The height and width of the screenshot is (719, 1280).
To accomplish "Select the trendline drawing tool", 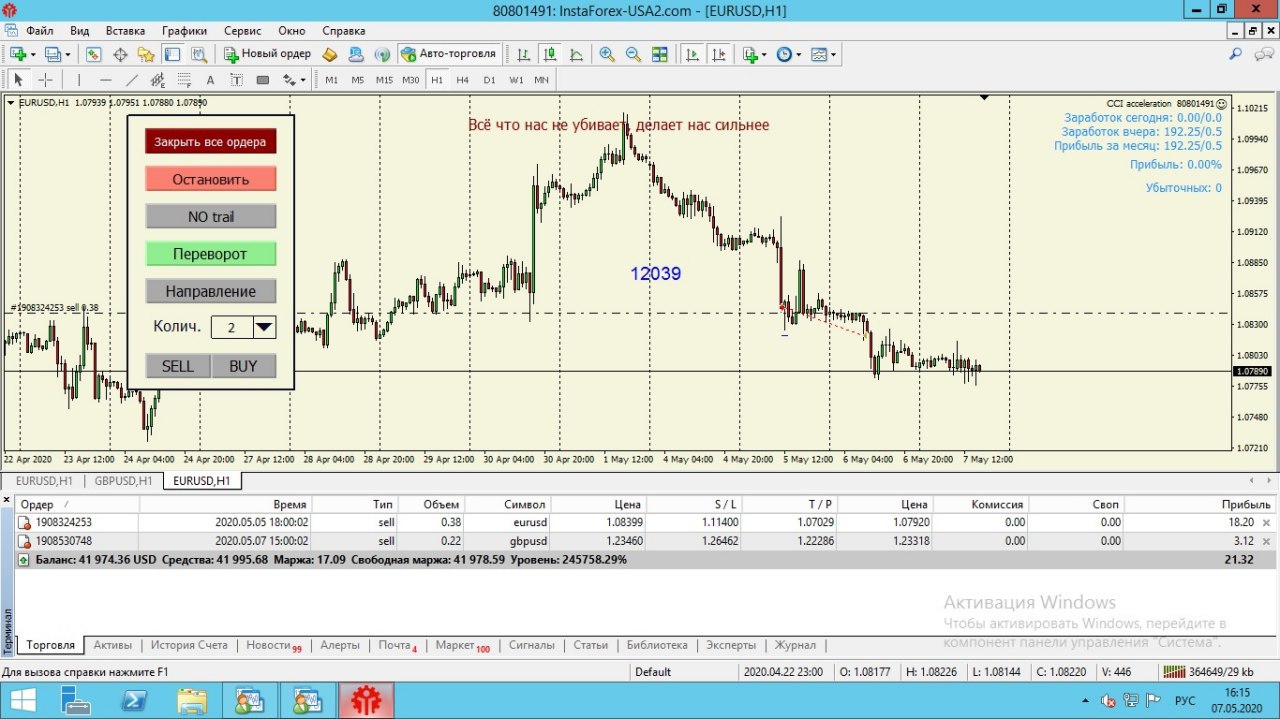I will click(131, 80).
